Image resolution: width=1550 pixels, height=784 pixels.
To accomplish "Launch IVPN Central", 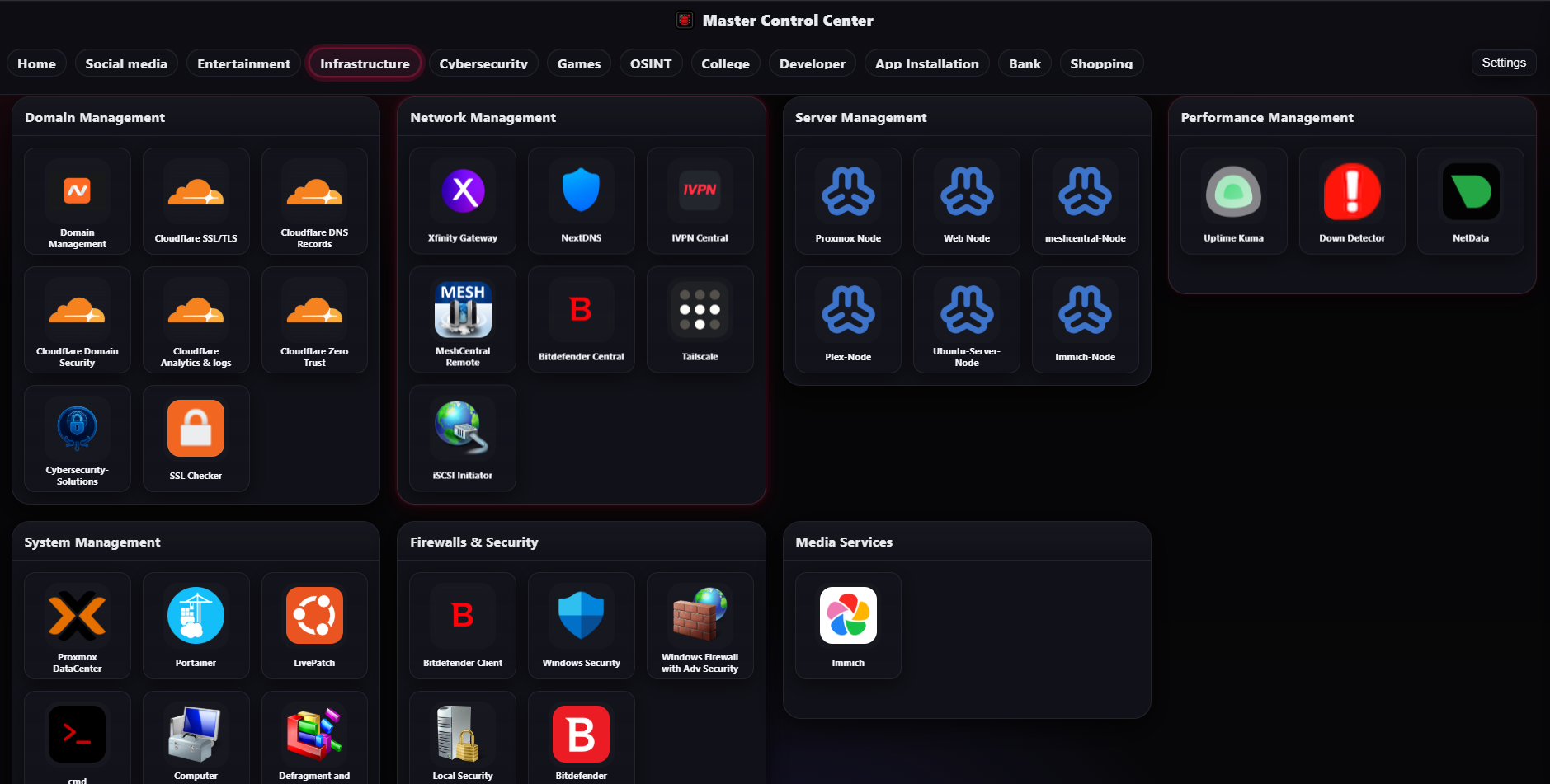I will [x=700, y=201].
